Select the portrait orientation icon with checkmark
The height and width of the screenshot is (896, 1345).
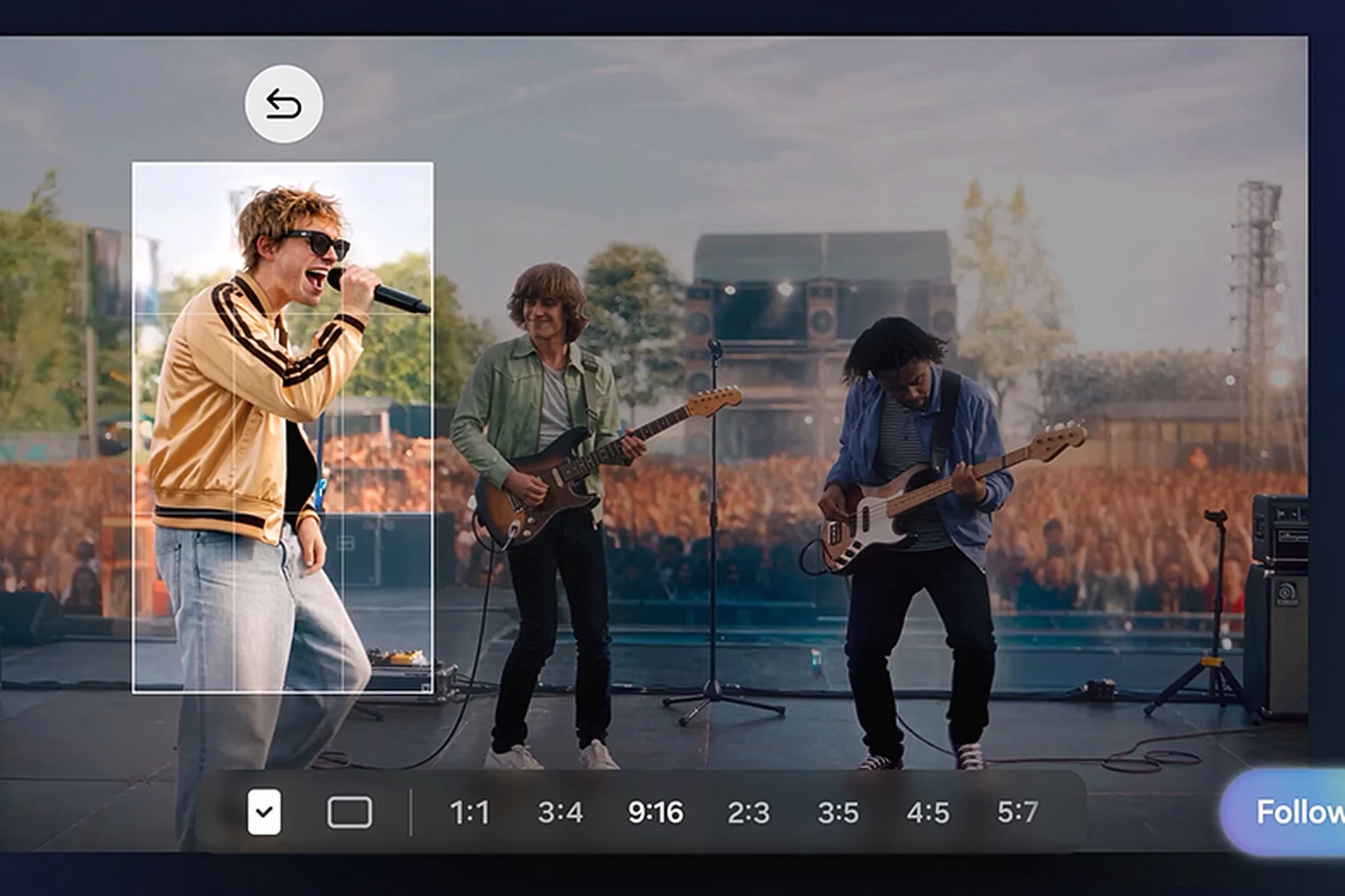[264, 812]
